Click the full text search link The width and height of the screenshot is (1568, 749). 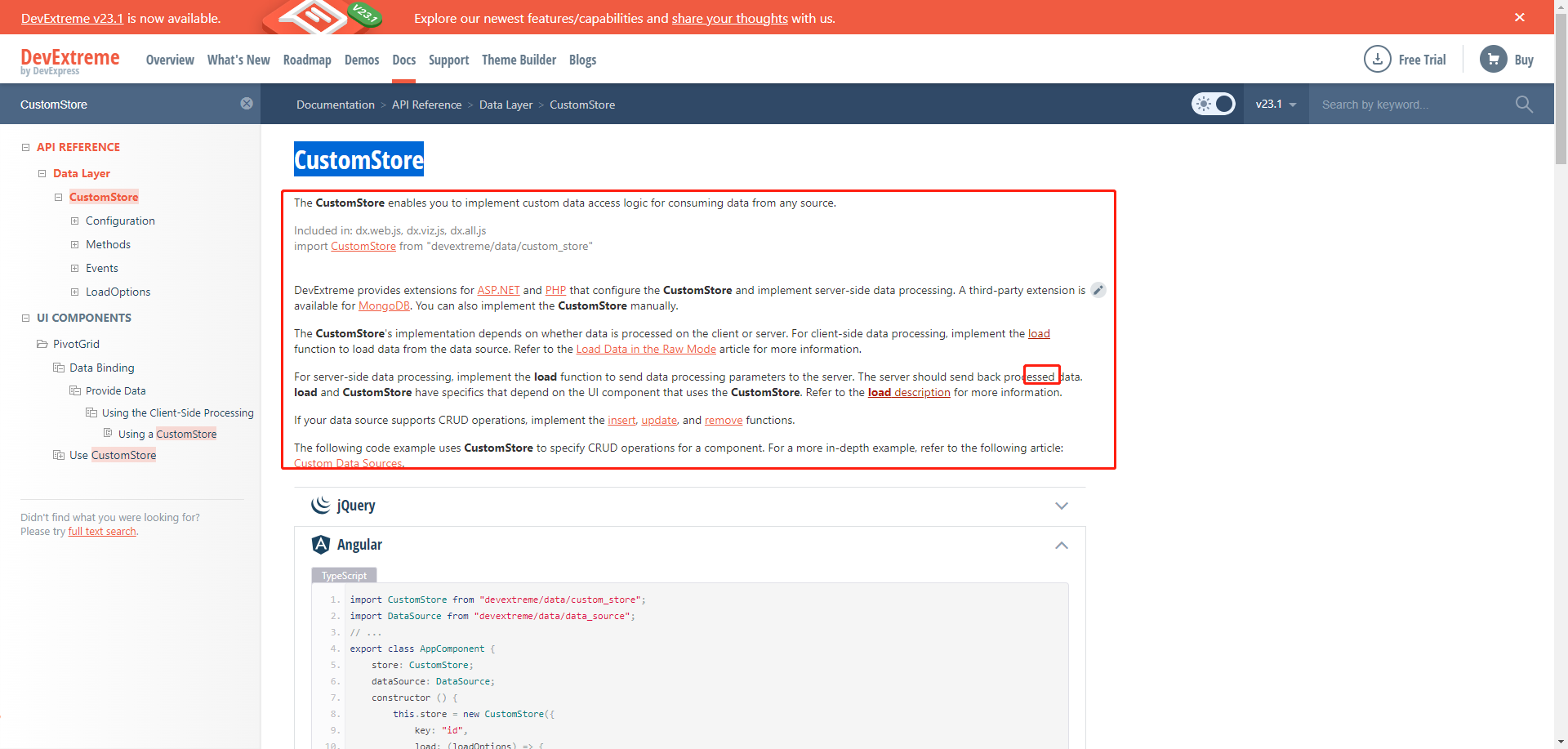coord(102,532)
